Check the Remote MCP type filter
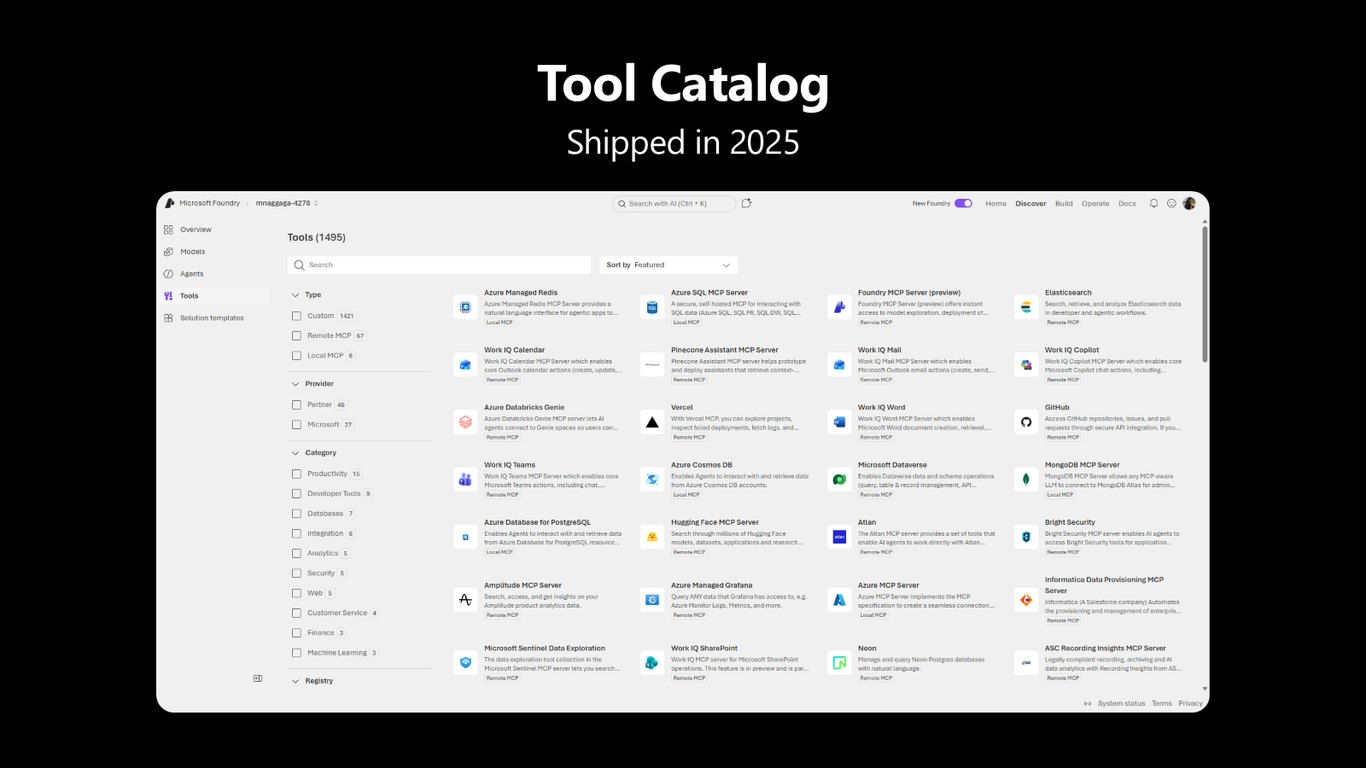Image resolution: width=1366 pixels, height=768 pixels. click(297, 336)
